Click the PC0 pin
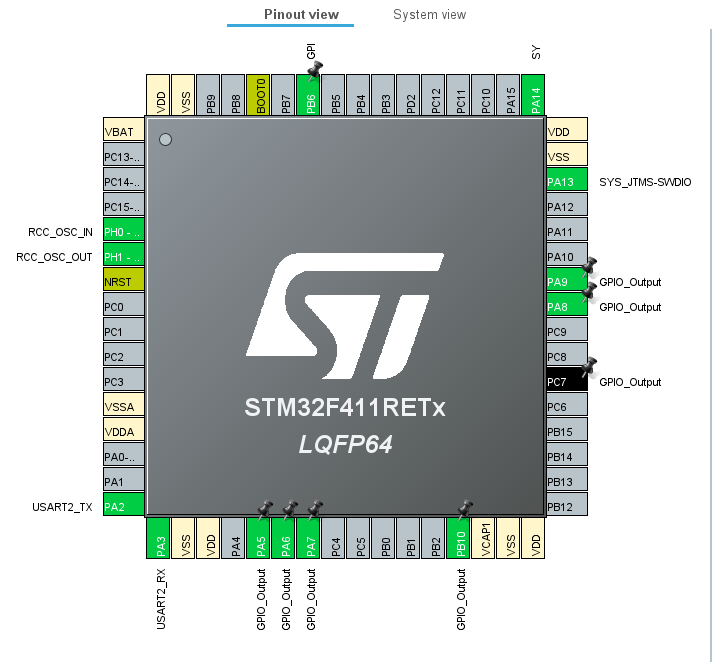 [x=124, y=304]
